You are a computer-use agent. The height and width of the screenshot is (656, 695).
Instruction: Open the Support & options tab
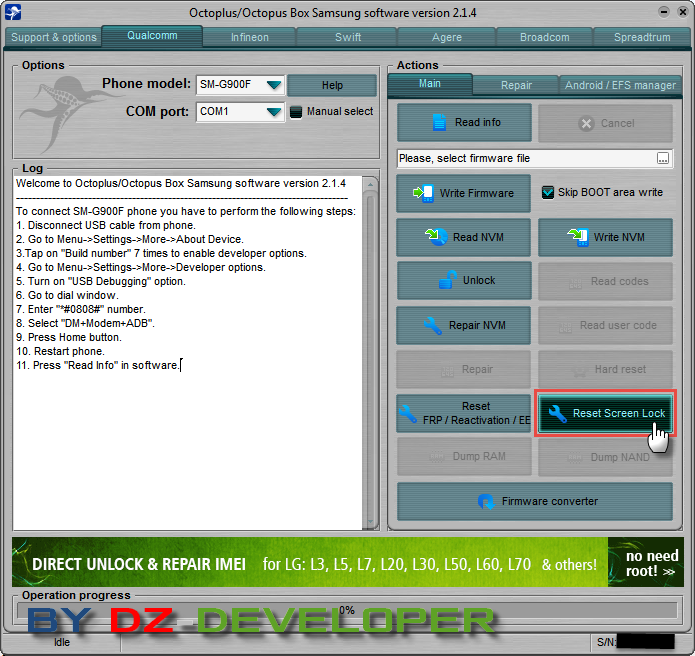54,37
